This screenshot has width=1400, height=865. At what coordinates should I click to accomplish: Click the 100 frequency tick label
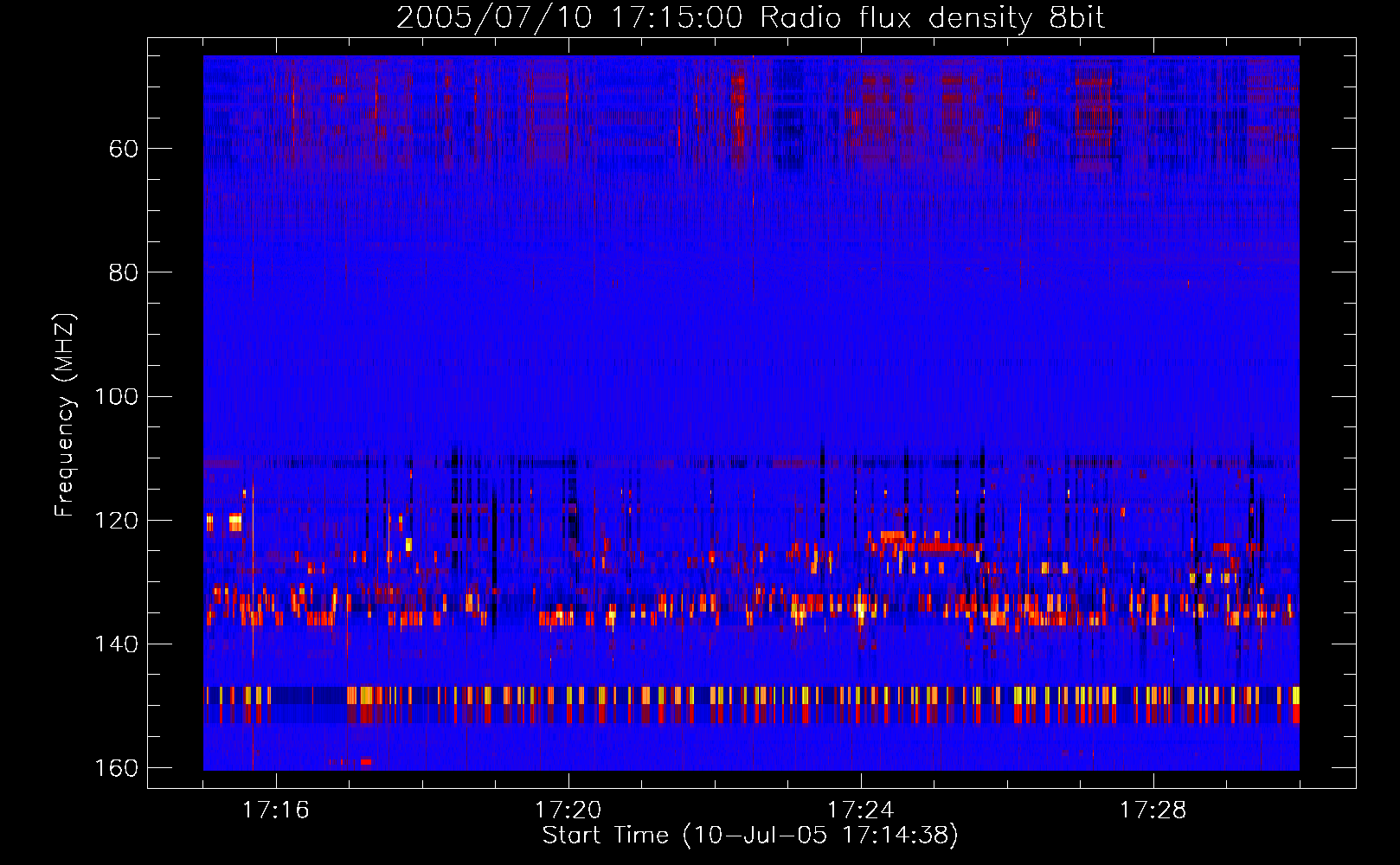pos(116,397)
